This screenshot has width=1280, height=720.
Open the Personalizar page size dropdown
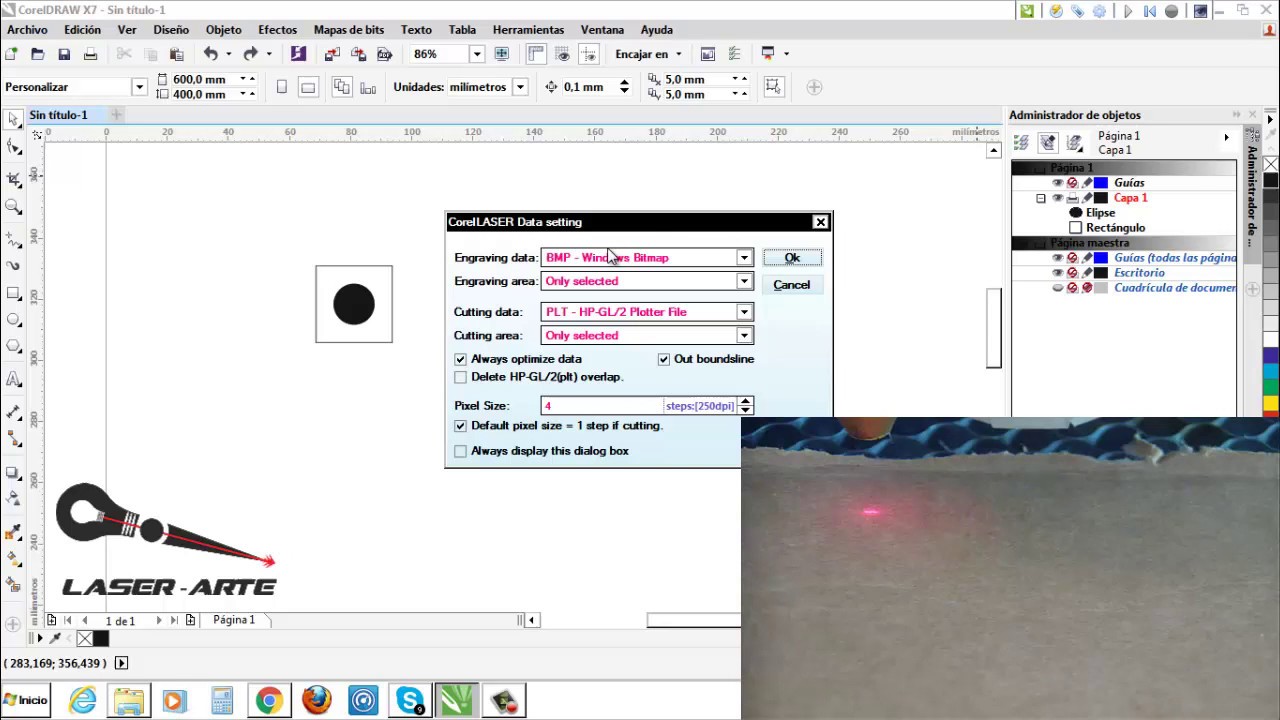[139, 87]
